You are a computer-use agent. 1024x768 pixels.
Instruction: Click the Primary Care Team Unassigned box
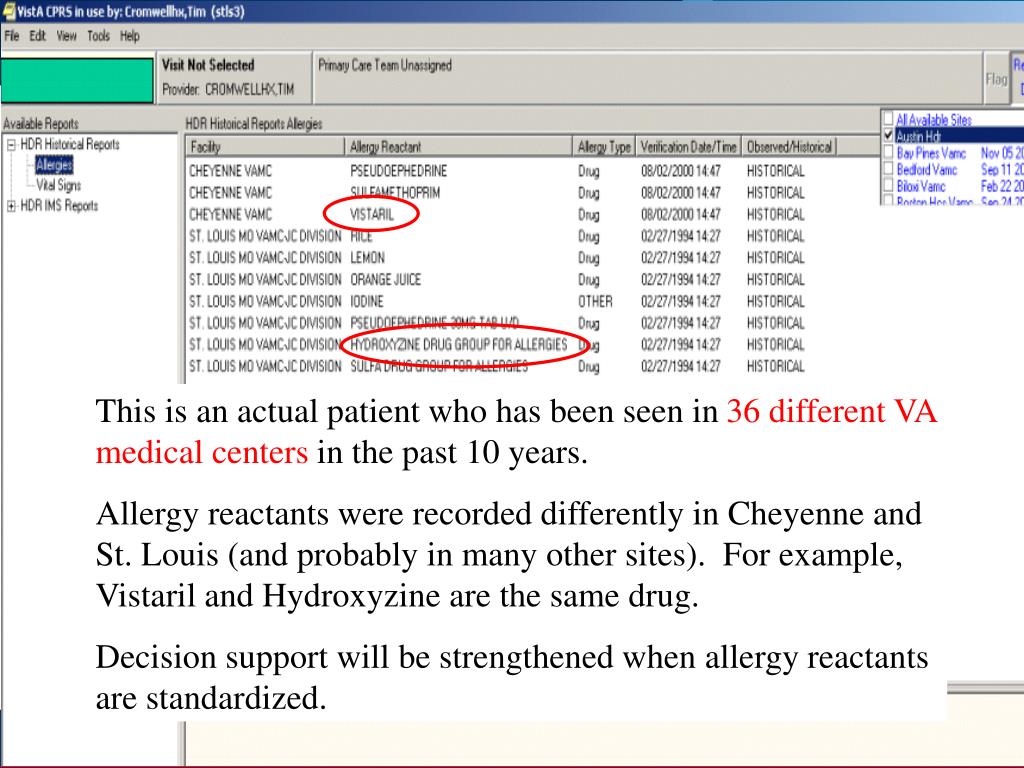tap(647, 77)
